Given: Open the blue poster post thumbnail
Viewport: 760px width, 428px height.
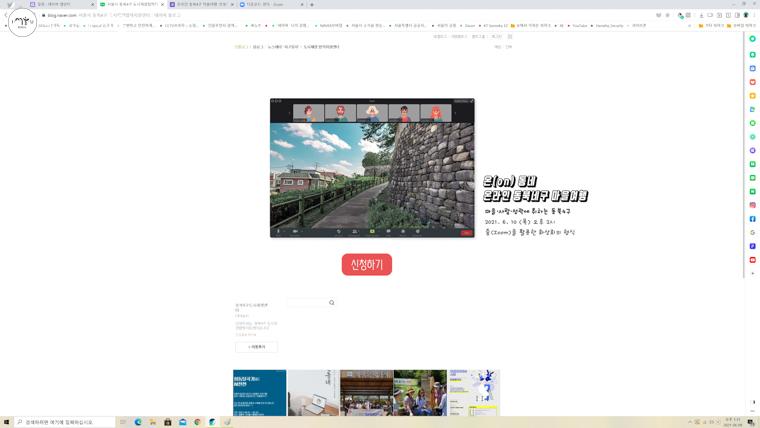Looking at the screenshot, I should (259, 393).
